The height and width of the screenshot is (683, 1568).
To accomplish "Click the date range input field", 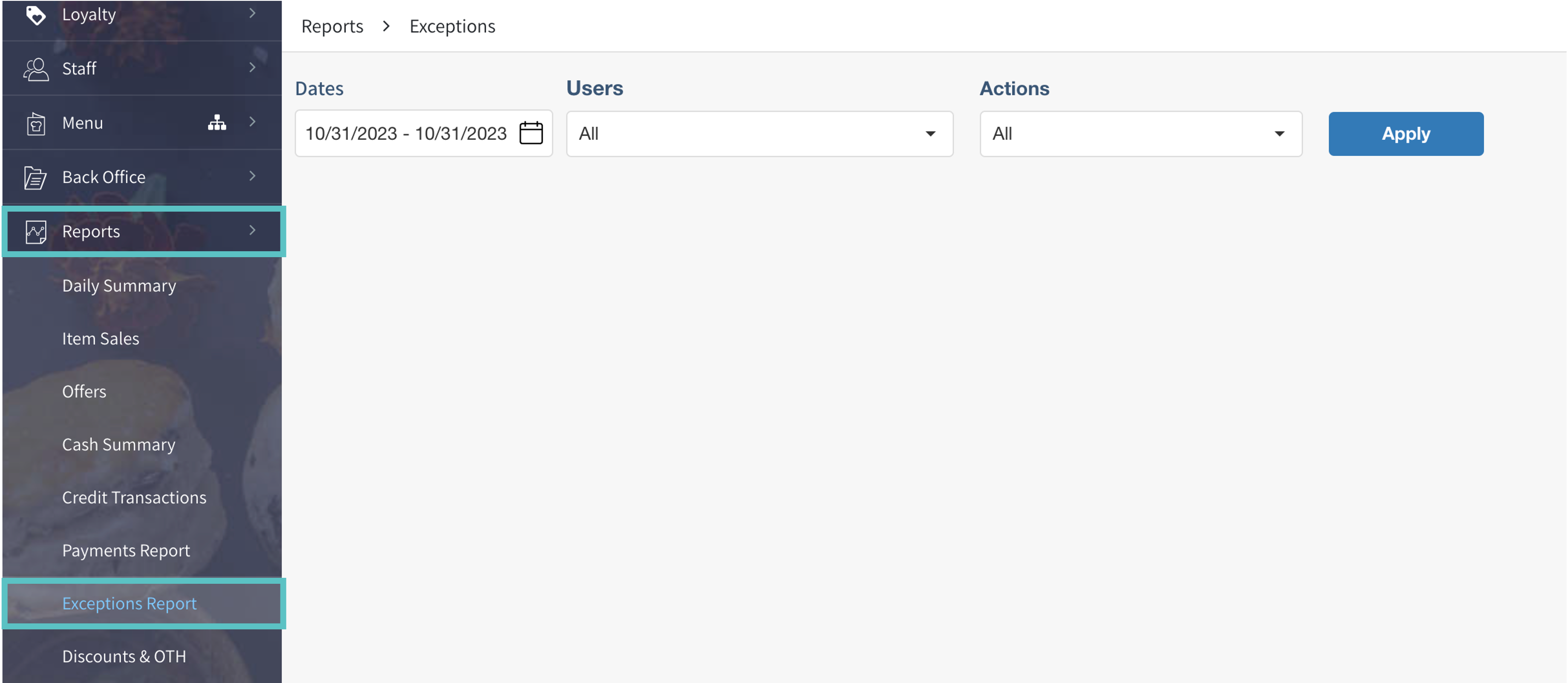I will (x=405, y=134).
